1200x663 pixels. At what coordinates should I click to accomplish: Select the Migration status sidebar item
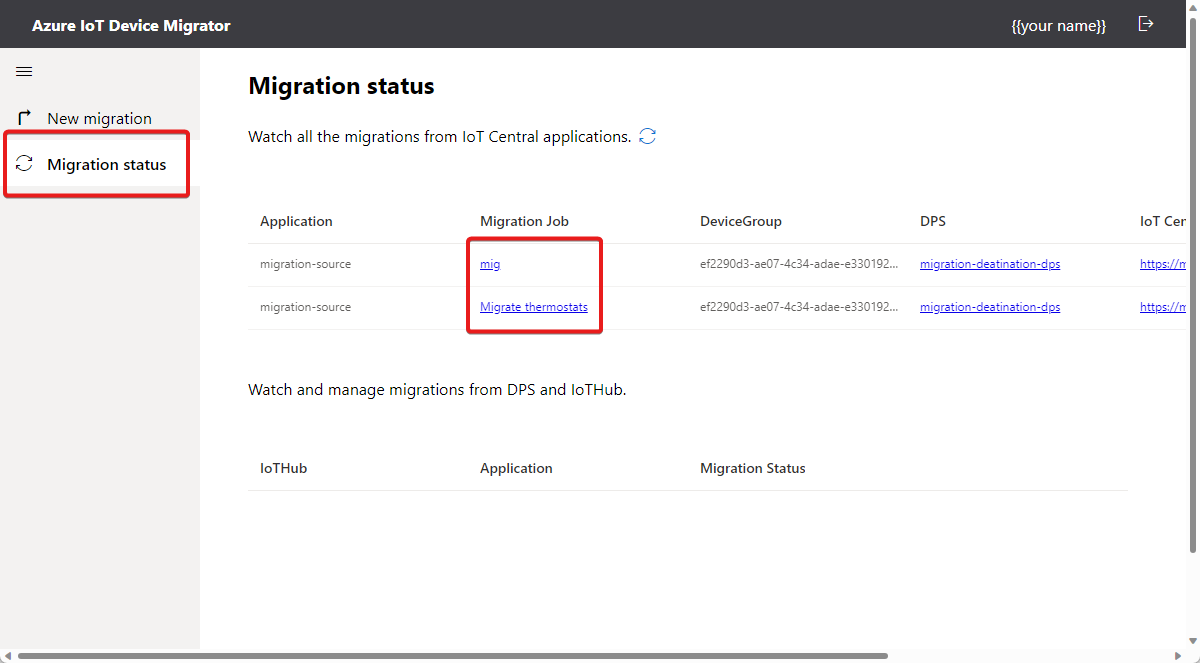click(106, 164)
